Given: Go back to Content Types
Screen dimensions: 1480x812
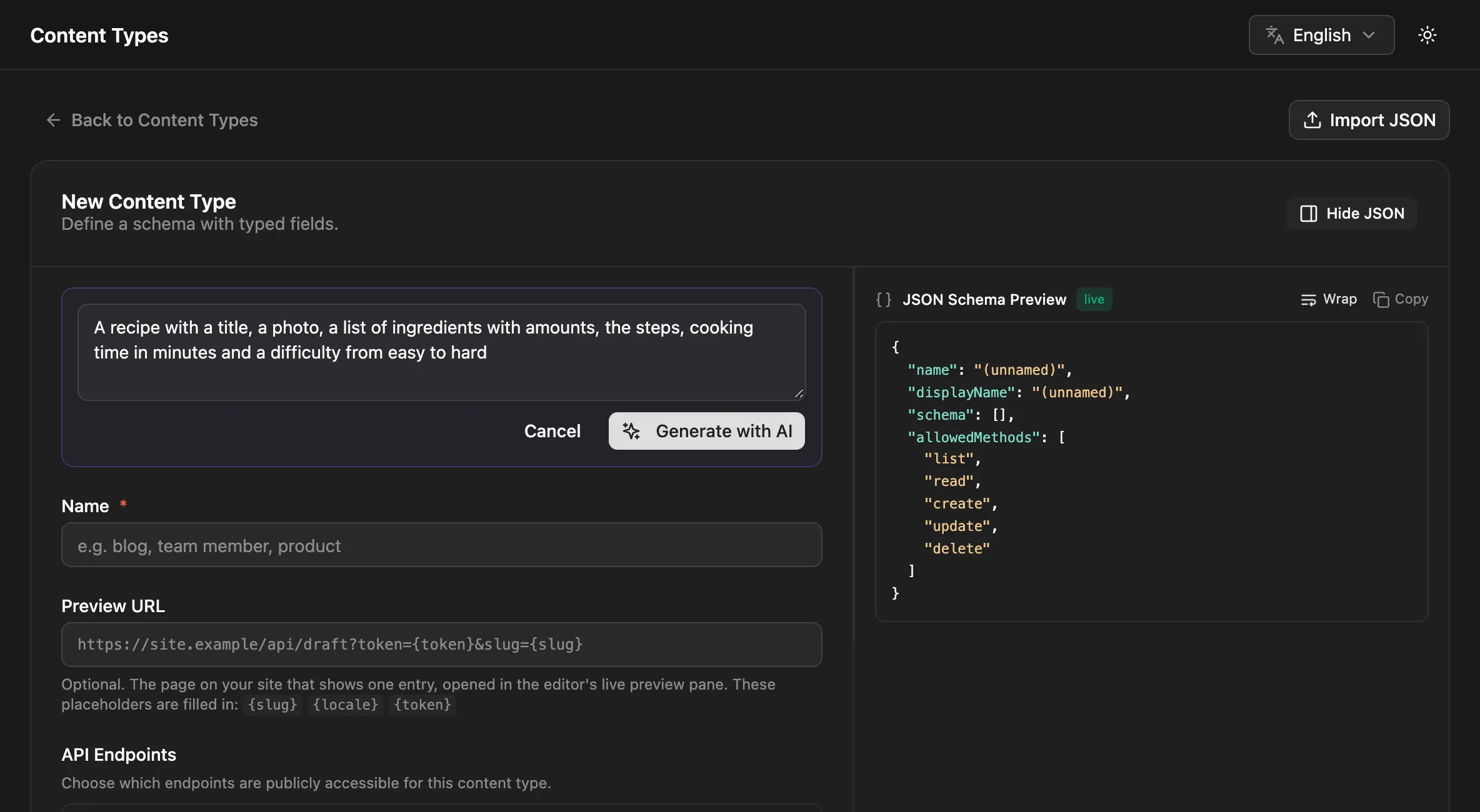Looking at the screenshot, I should 152,120.
